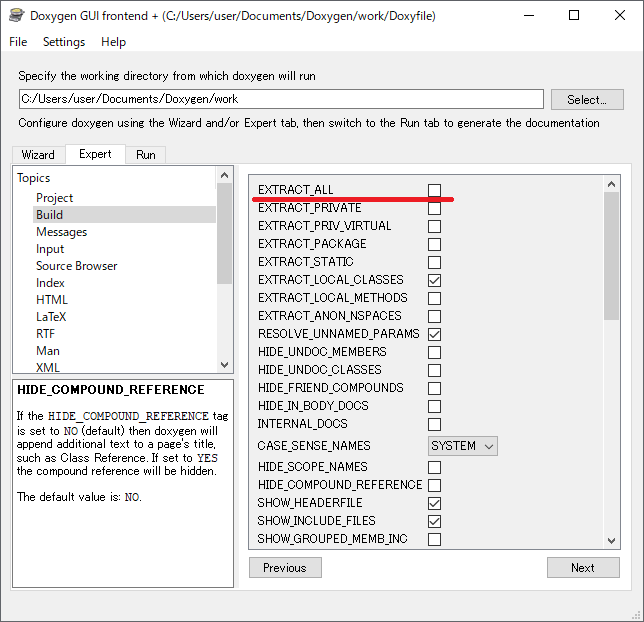The width and height of the screenshot is (644, 622).
Task: Click the Select... directory button
Action: click(586, 100)
